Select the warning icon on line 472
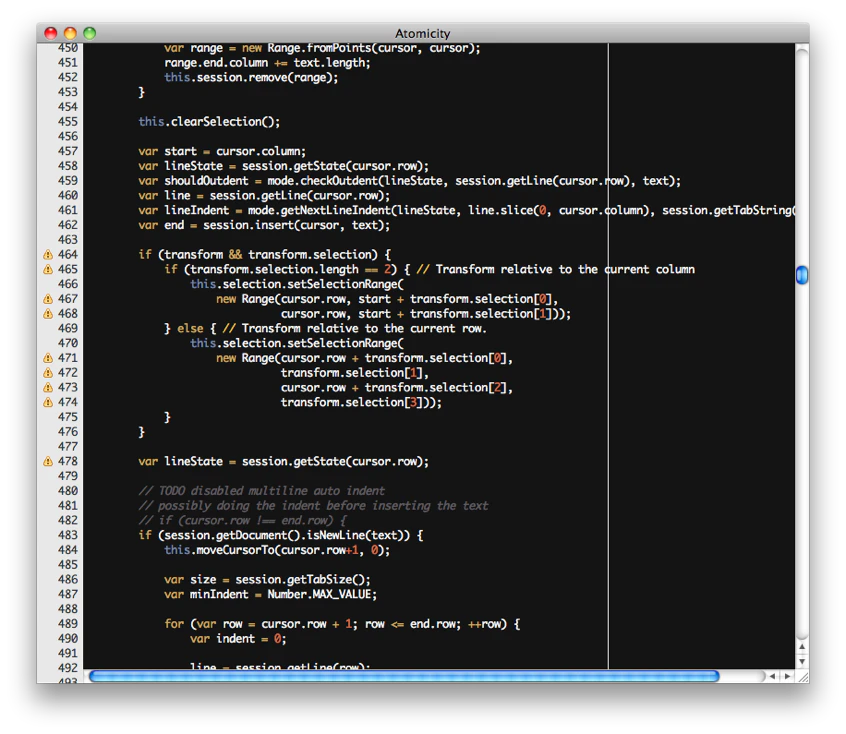Image resolution: width=846 pixels, height=734 pixels. click(x=48, y=372)
